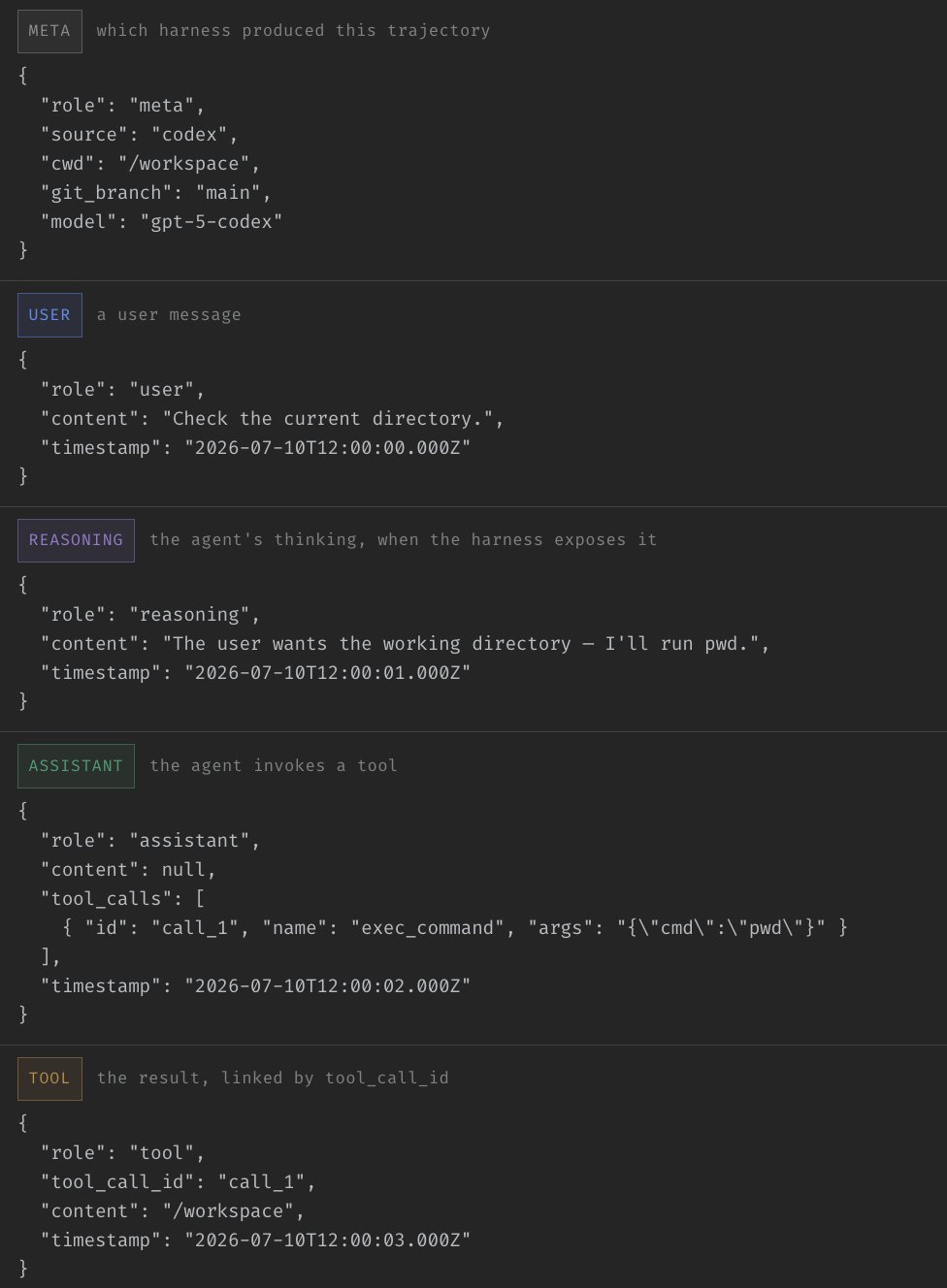Viewport: 947px width, 1288px height.
Task: Click the META badge label
Action: (49, 31)
